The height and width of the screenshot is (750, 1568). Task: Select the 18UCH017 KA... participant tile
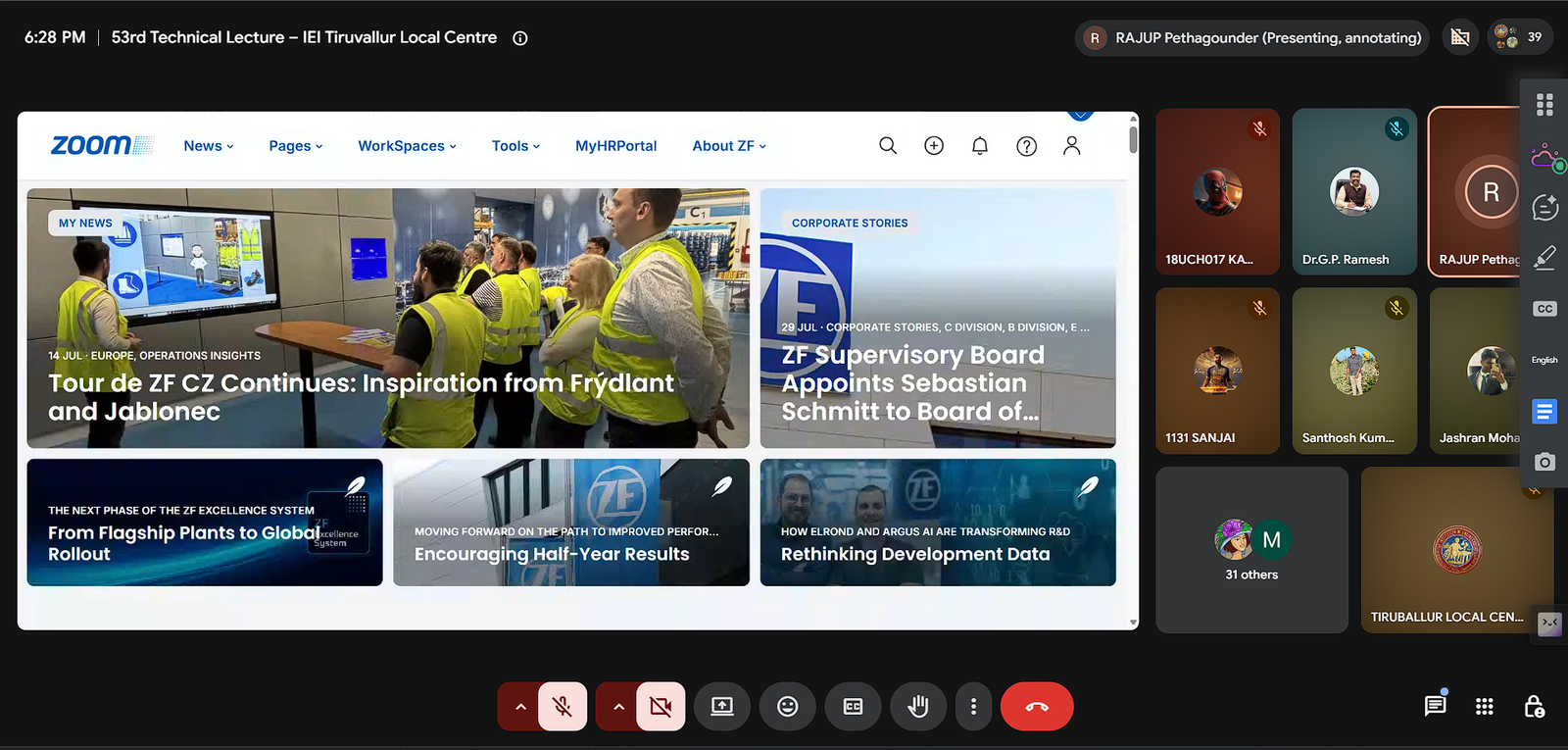(1218, 192)
